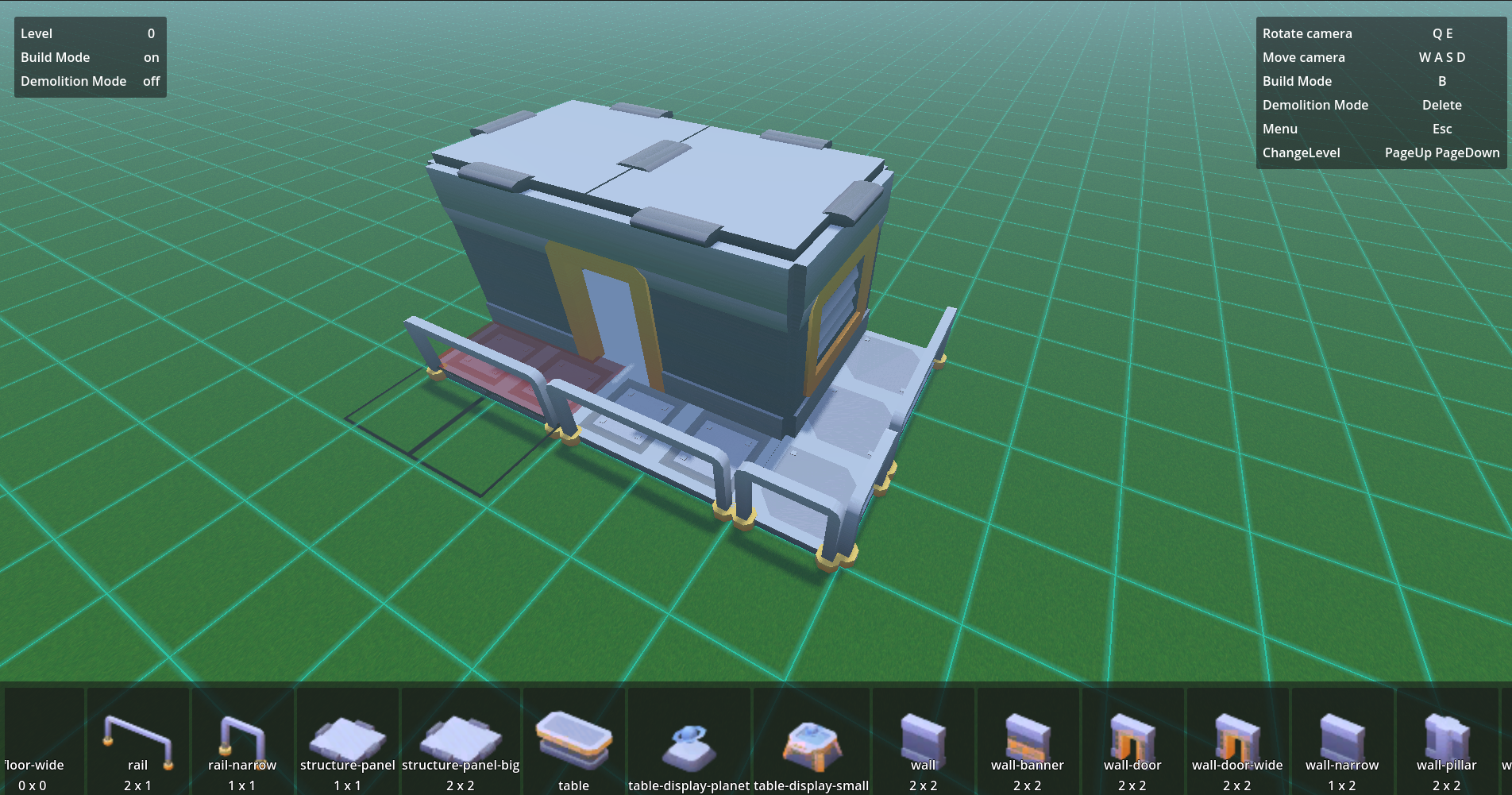Pick the wall-pillar piece
The height and width of the screenshot is (795, 1512).
[x=1447, y=741]
